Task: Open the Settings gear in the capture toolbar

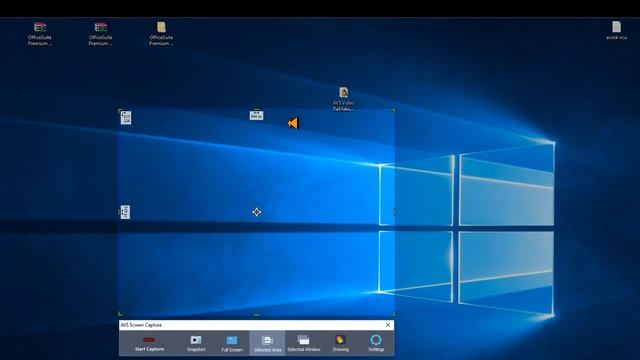Action: (x=376, y=343)
